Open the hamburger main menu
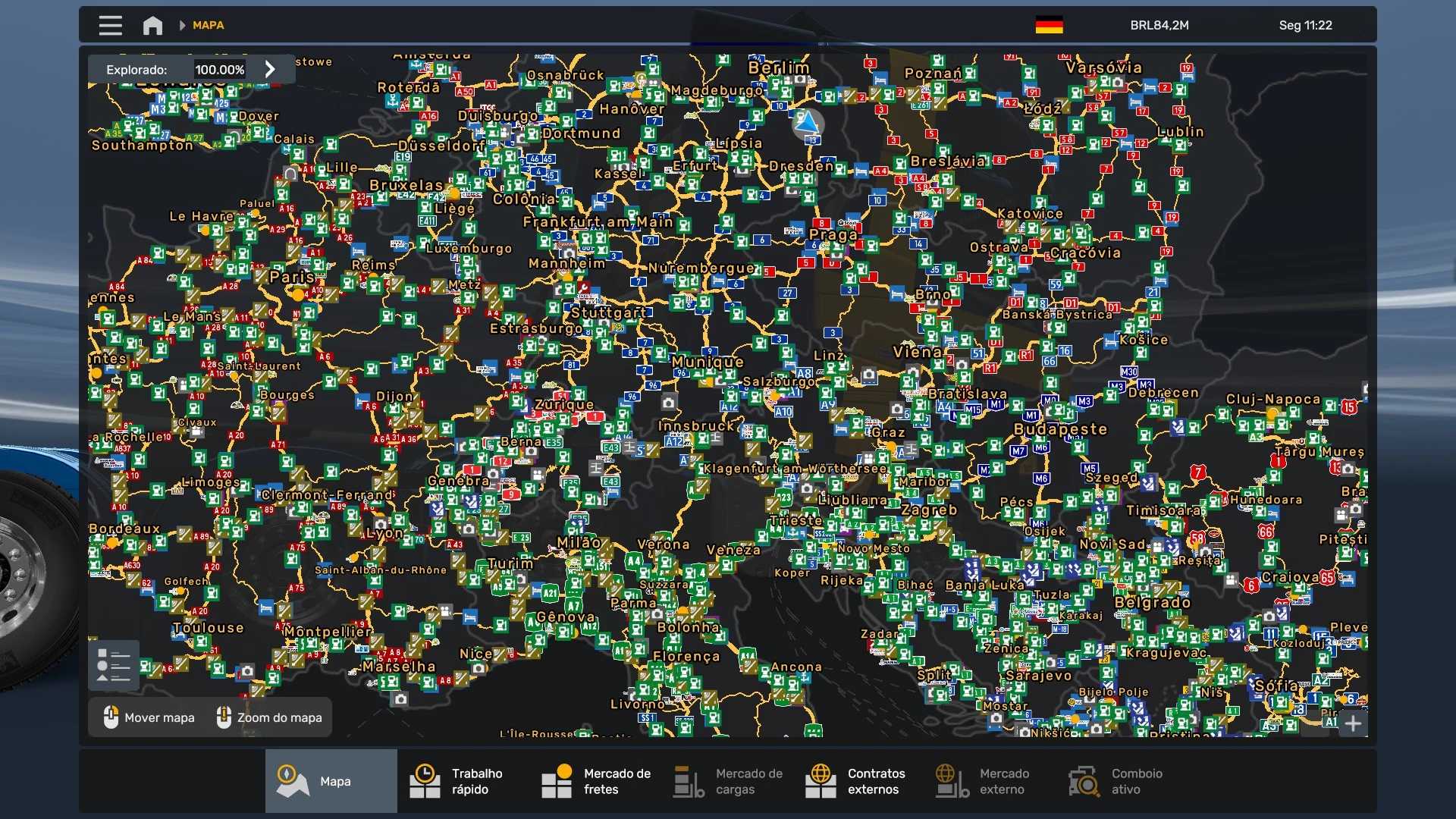1456x819 pixels. point(111,26)
